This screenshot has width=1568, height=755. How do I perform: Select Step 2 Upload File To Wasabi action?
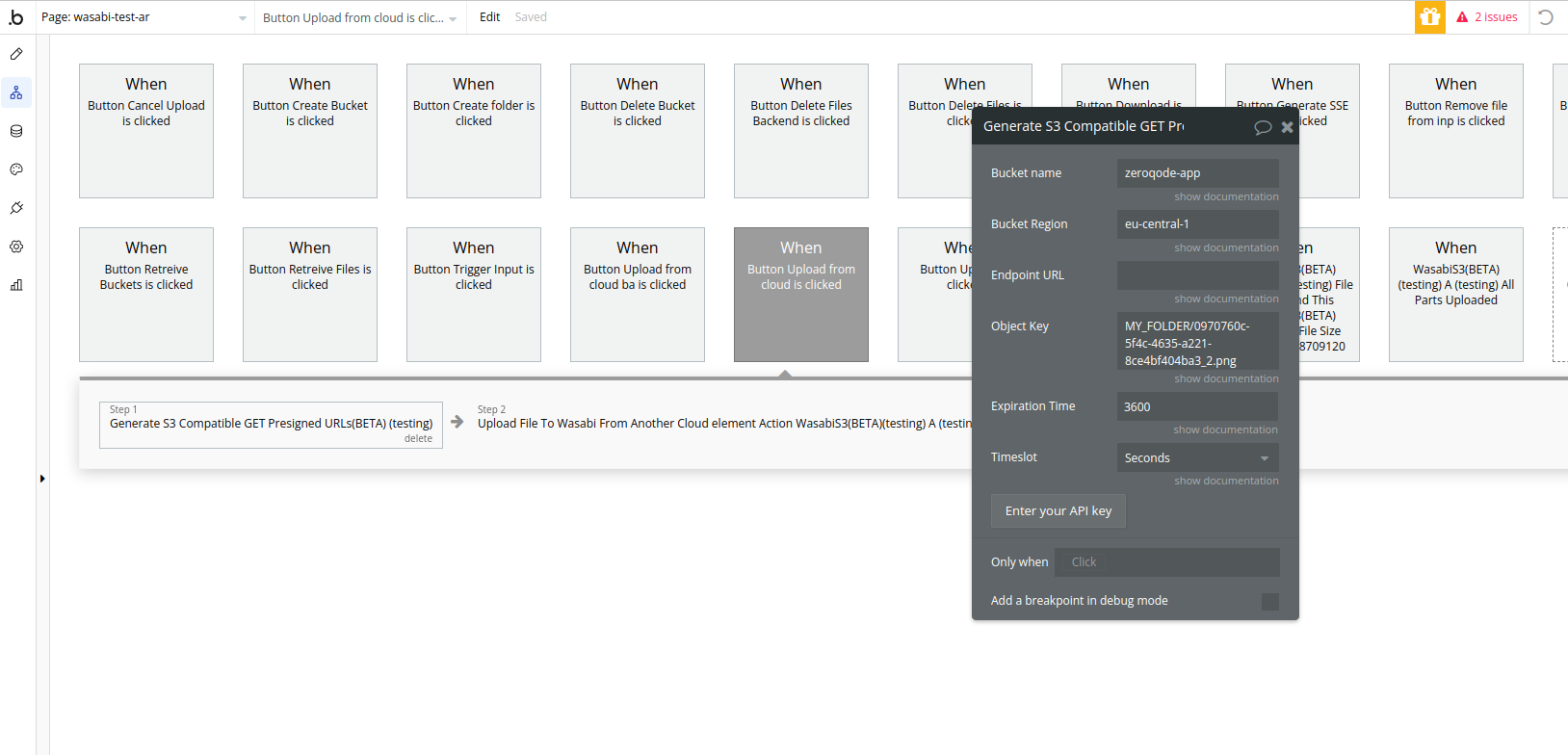coord(724,423)
